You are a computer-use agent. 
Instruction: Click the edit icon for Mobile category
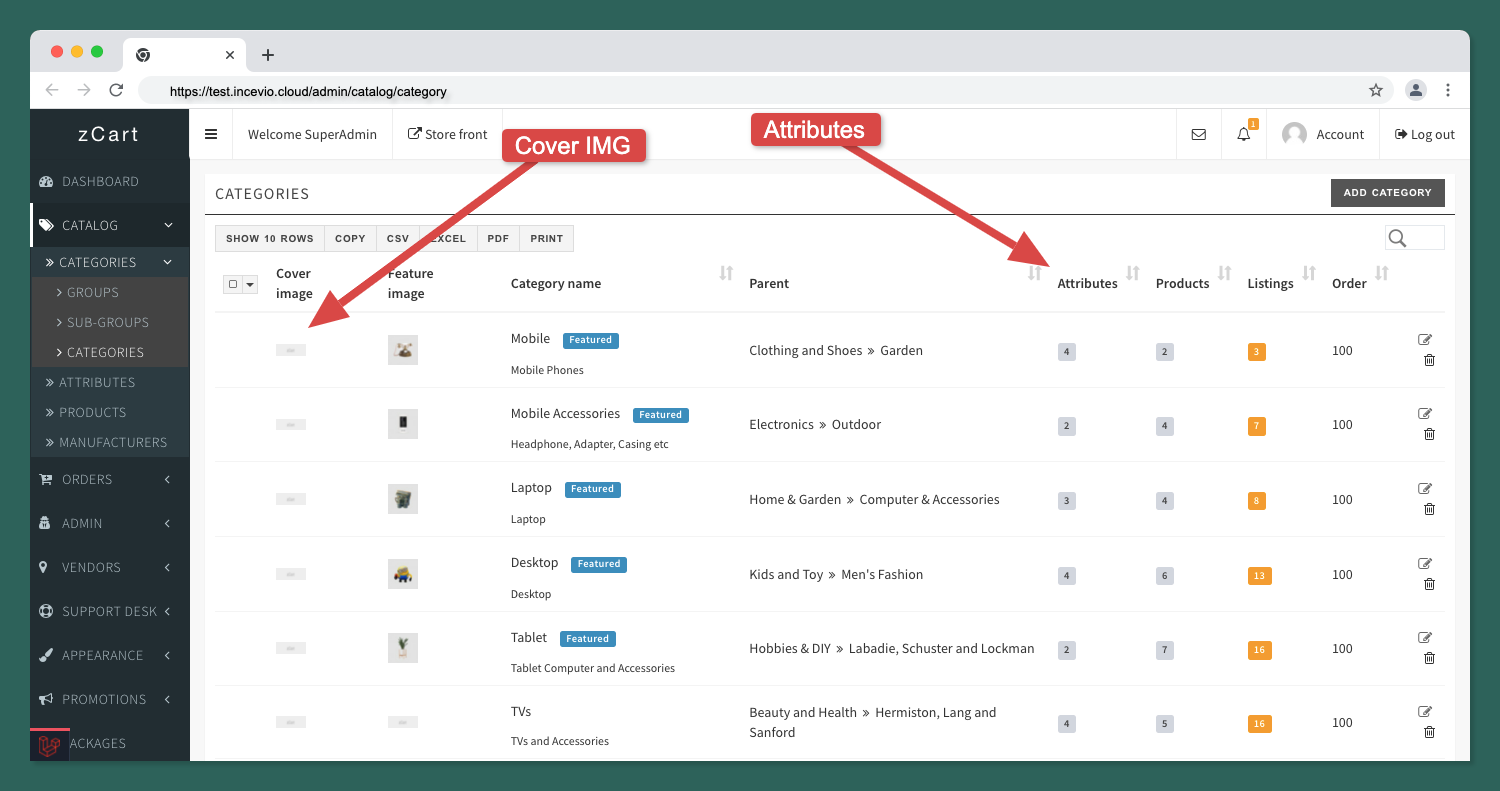click(1425, 339)
